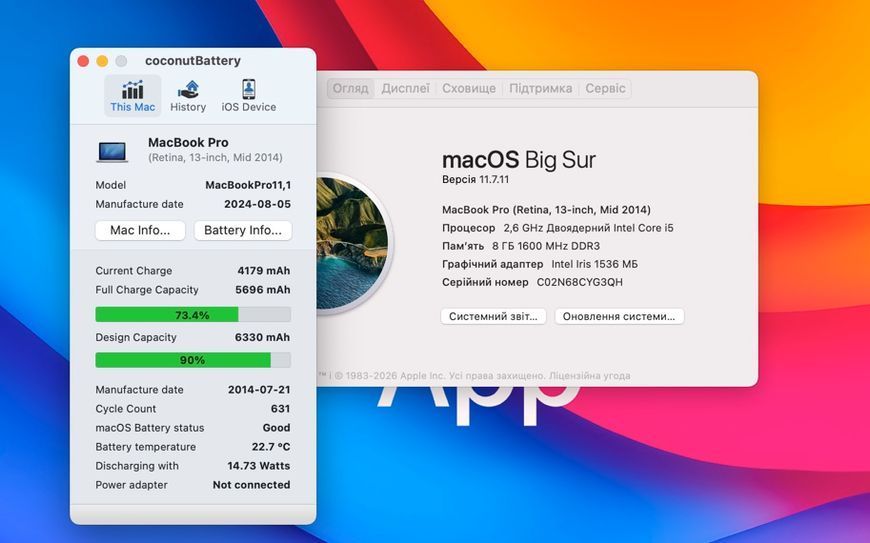Open Ліцензійна угода link

[x=589, y=375]
